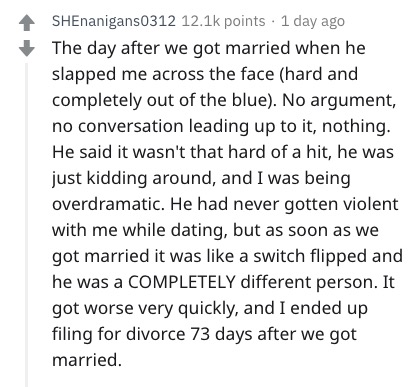Open the '1 day ago' timestamp permalink
Viewport: 413px width, 387px height.
point(313,21)
